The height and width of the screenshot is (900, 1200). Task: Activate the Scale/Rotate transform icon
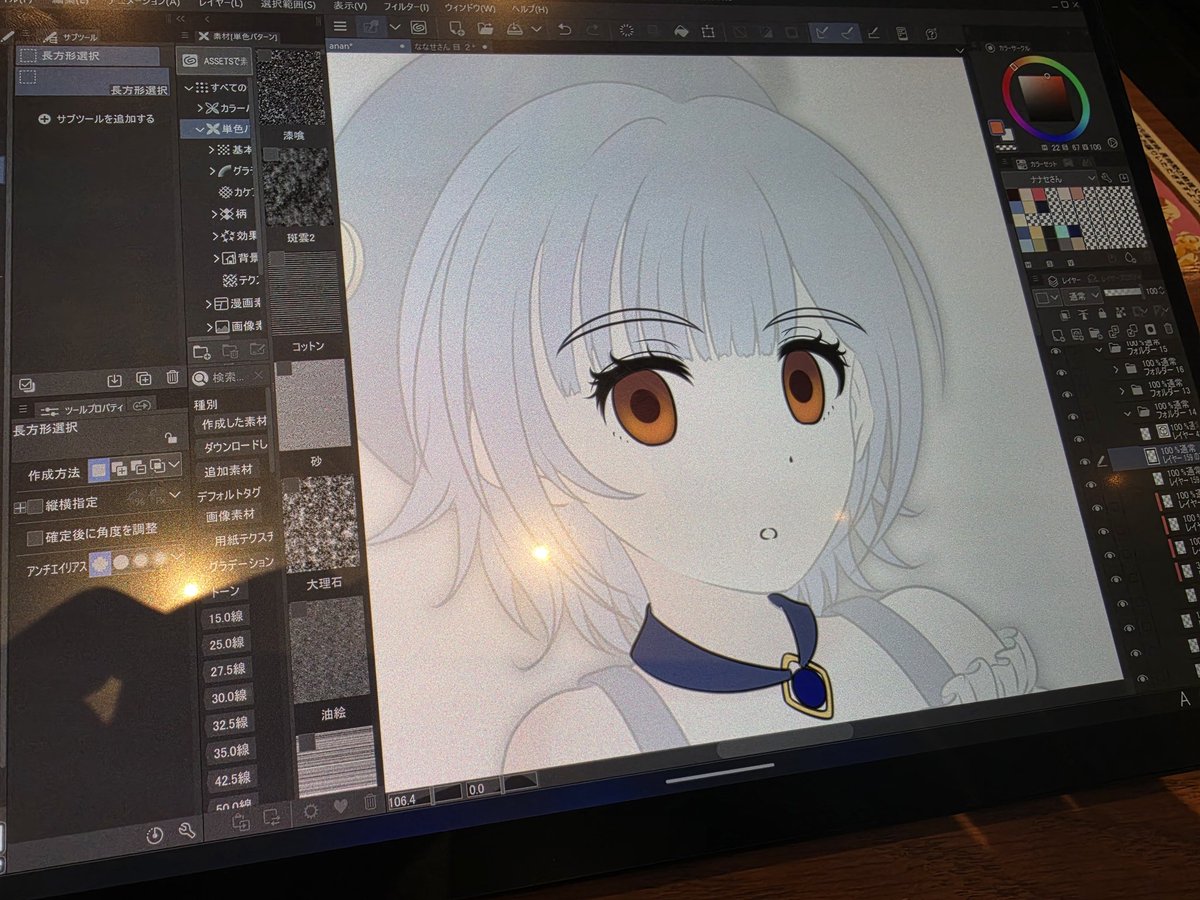point(709,31)
